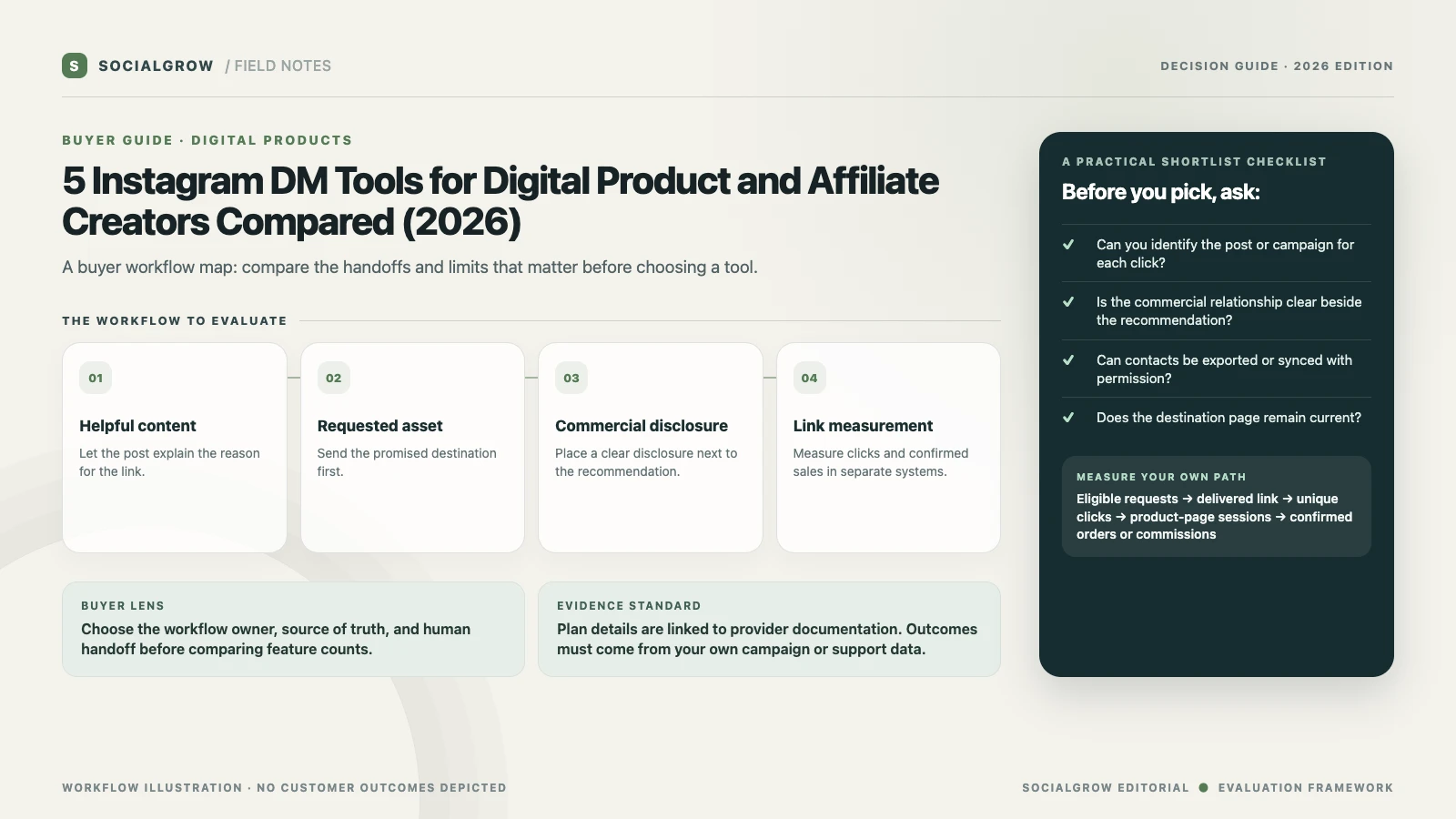Click the 'Choose the workflow owner' statement
This screenshot has width=1456, height=819.
pyautogui.click(x=276, y=639)
